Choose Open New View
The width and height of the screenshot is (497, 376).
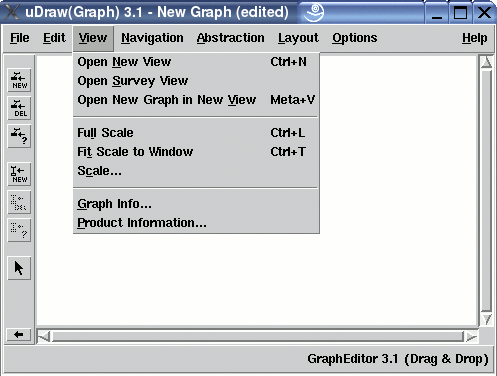196,62
